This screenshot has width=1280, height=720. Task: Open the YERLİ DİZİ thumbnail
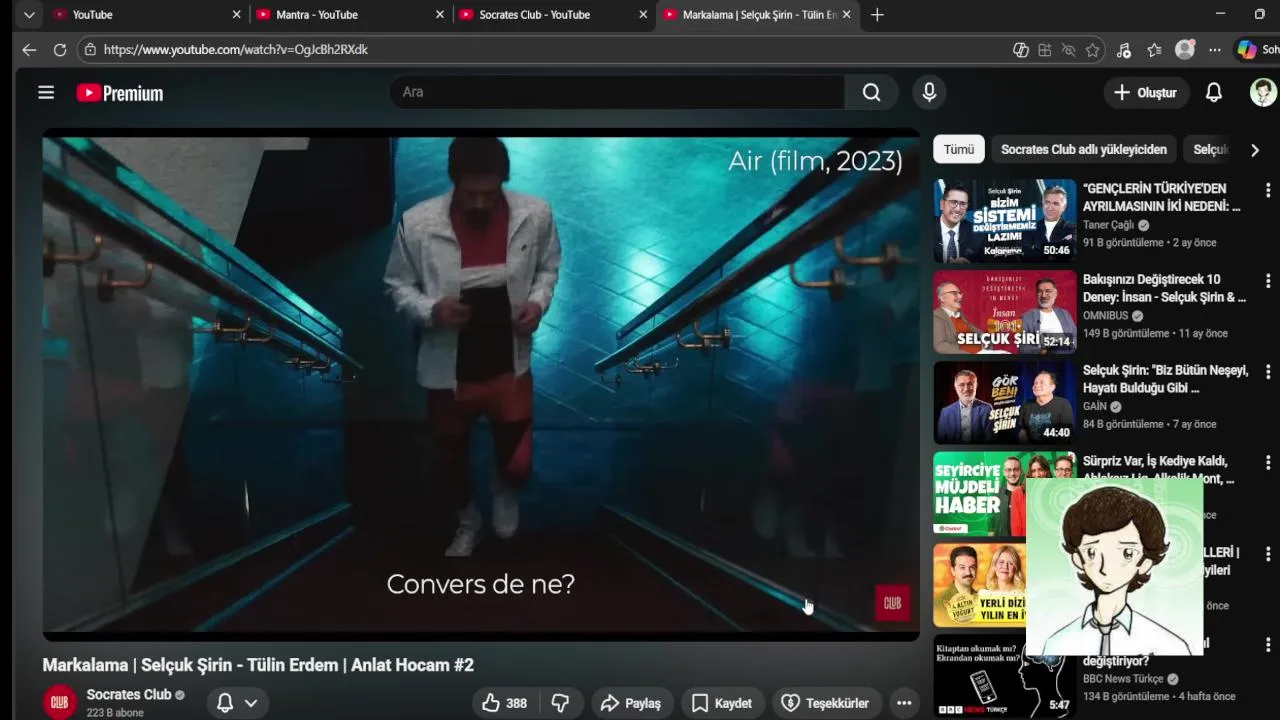980,585
